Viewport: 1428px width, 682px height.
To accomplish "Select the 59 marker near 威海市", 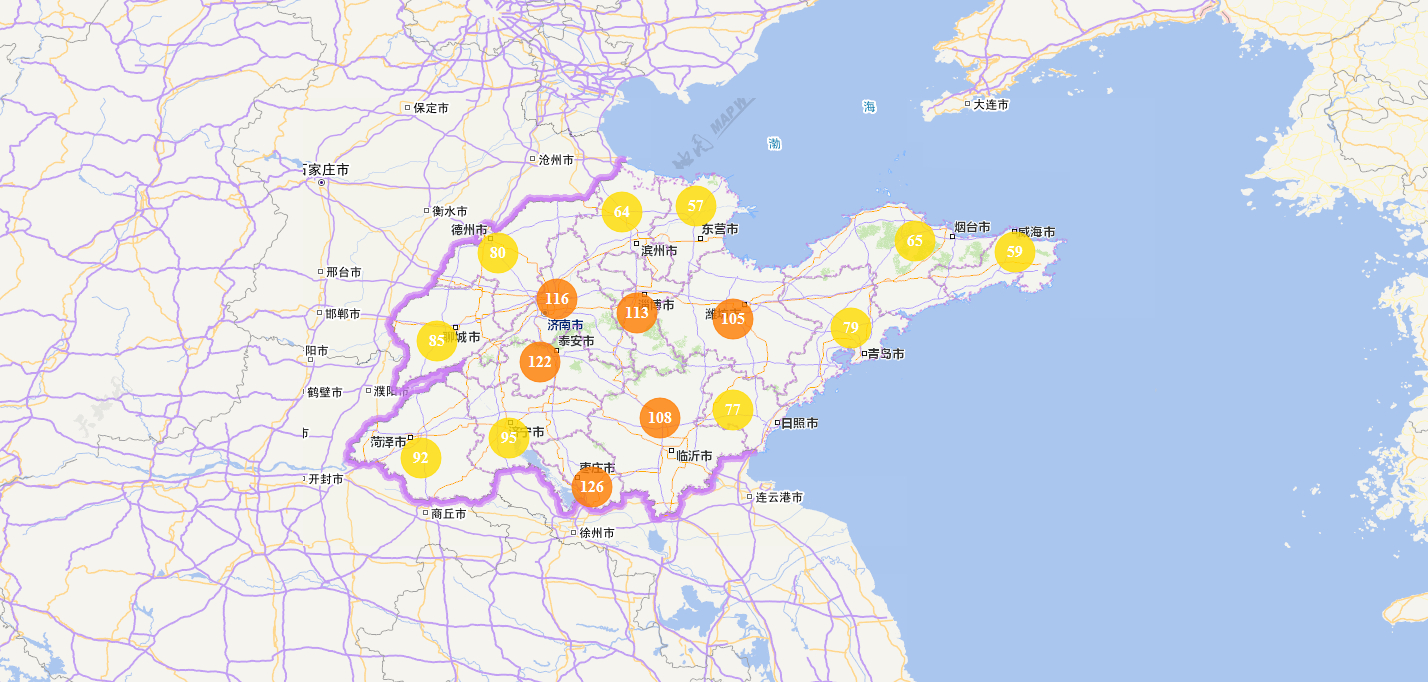I will click(1015, 254).
